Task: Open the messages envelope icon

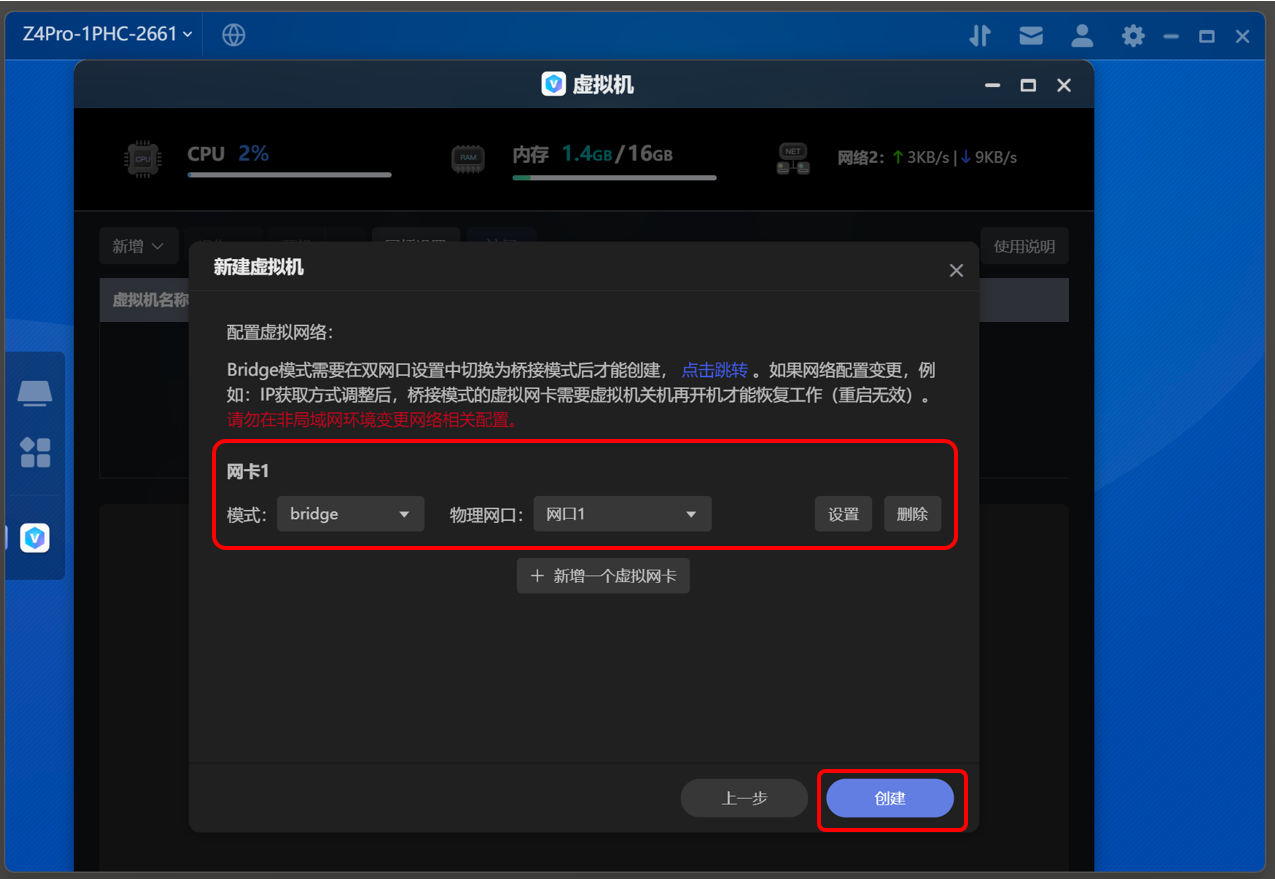Action: pyautogui.click(x=1031, y=35)
